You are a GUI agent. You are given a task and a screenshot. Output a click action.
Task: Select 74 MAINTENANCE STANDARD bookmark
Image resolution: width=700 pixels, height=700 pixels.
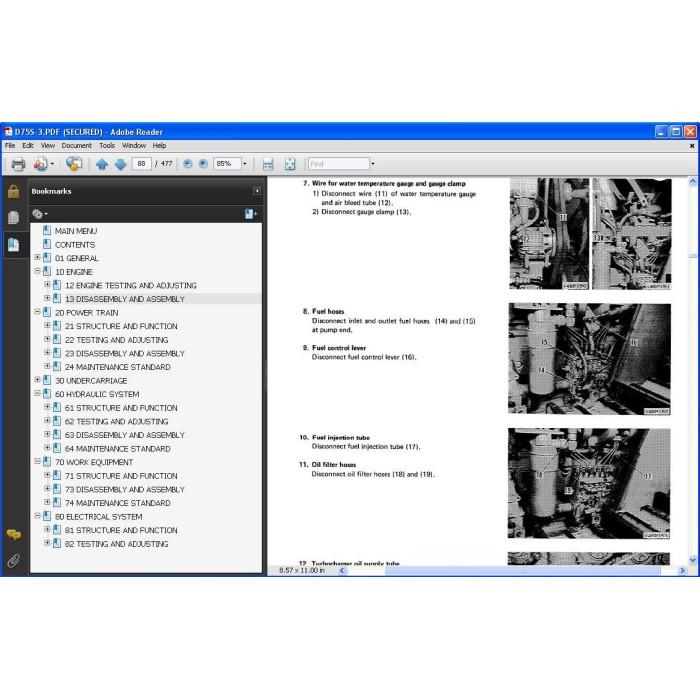tap(118, 503)
